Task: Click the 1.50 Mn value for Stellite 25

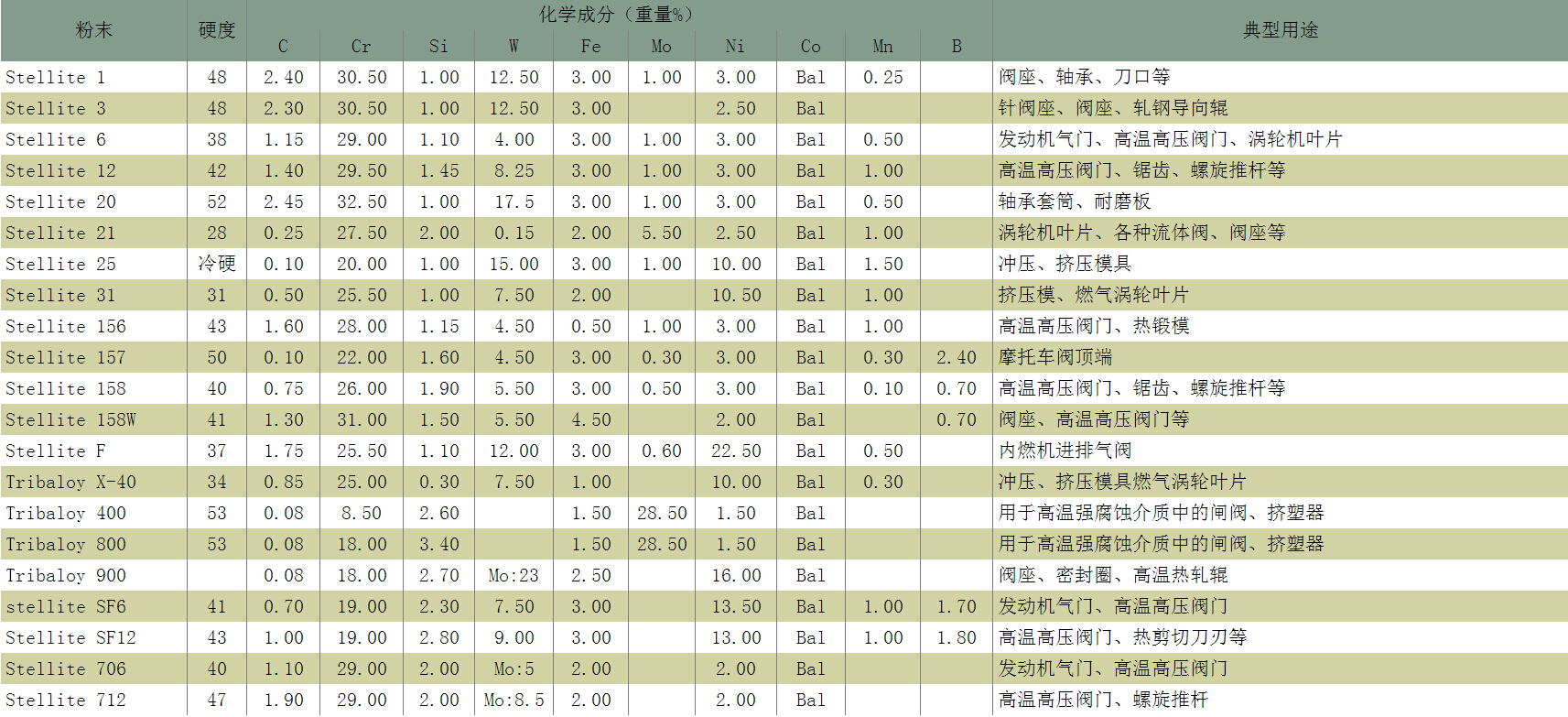Action: click(882, 265)
